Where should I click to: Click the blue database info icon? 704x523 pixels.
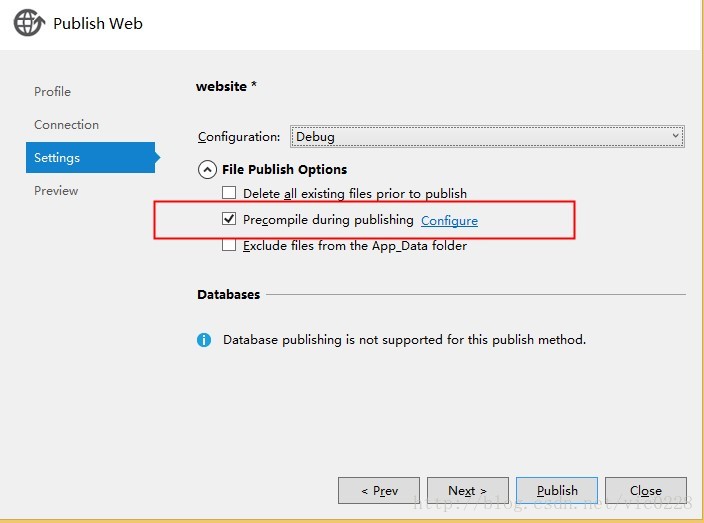tap(204, 340)
